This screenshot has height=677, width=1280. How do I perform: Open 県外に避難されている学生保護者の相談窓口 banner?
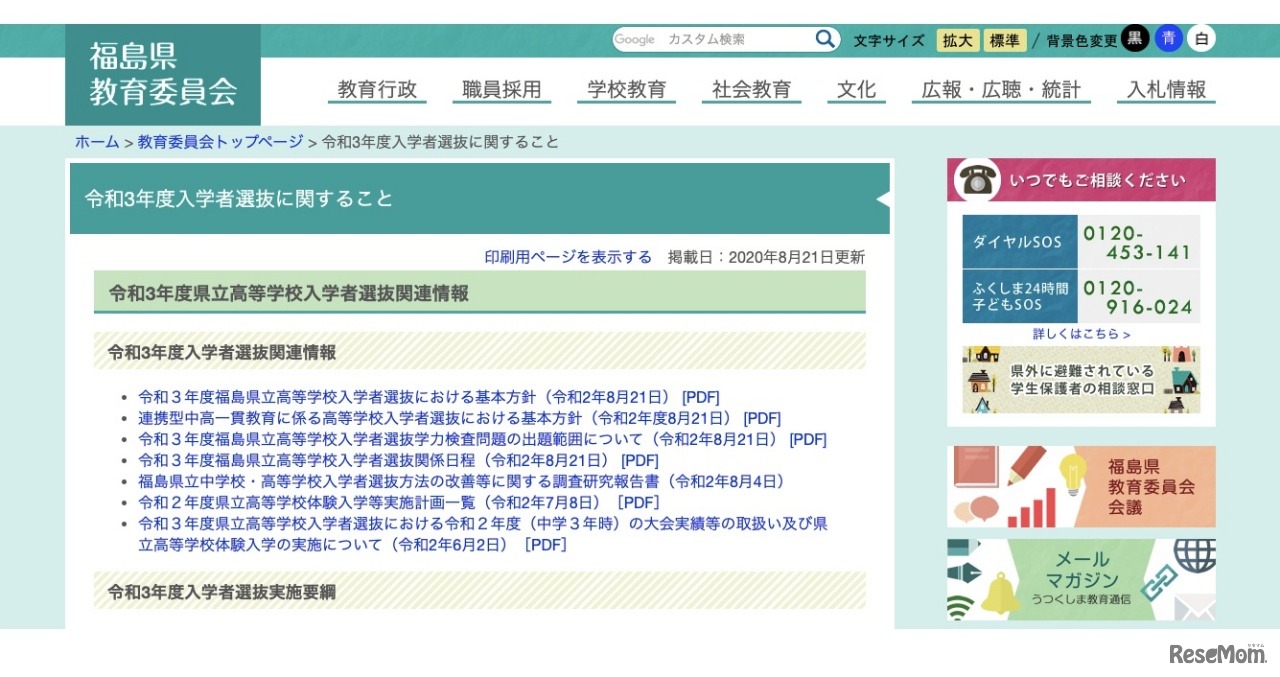tap(1081, 380)
